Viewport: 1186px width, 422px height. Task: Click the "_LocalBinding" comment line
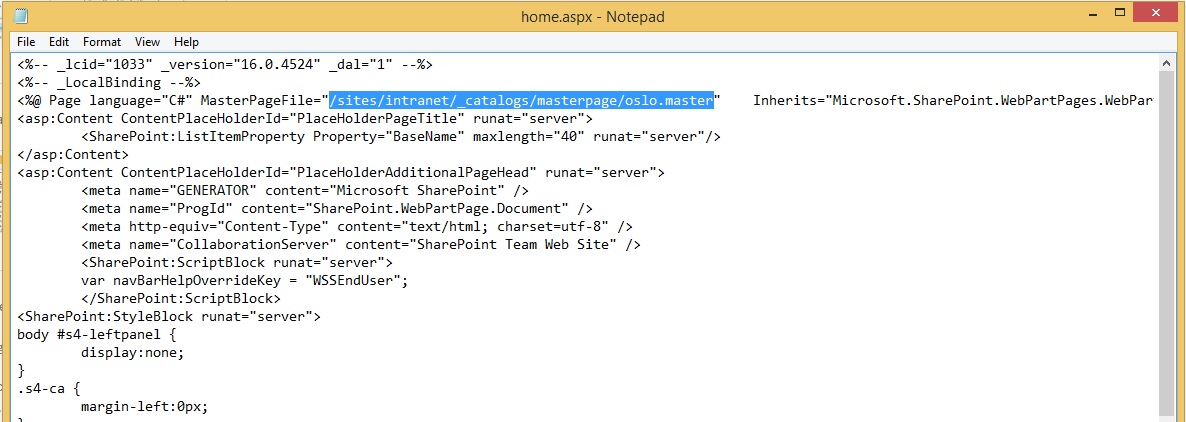coord(108,82)
